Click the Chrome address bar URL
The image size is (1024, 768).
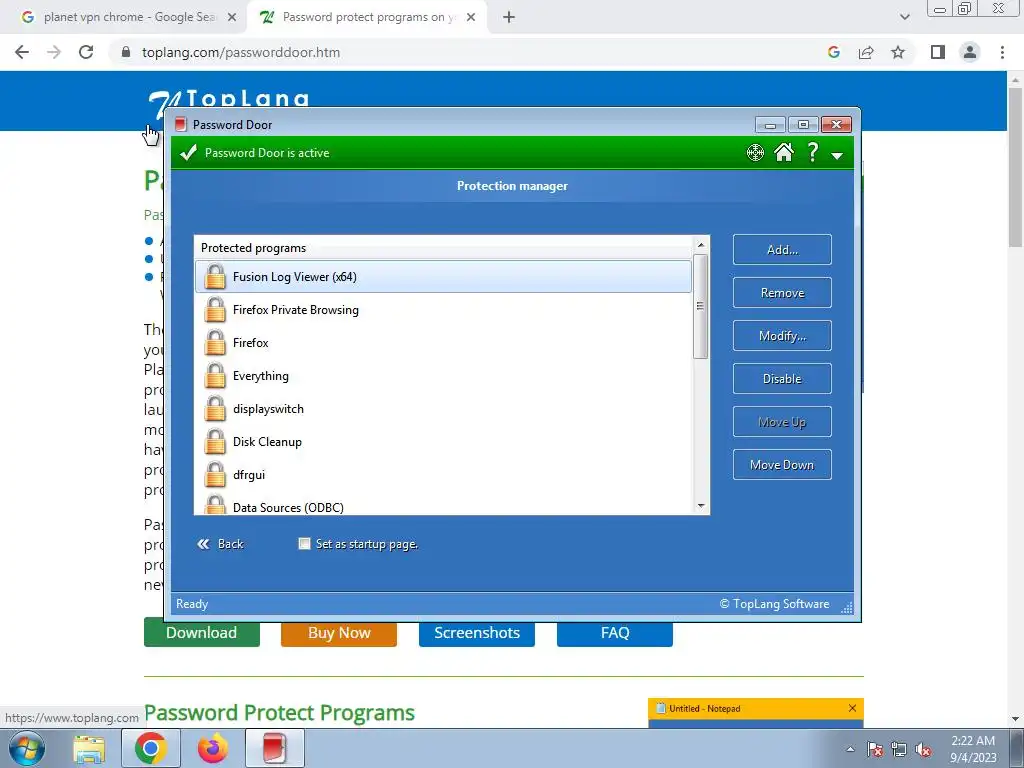pos(241,52)
